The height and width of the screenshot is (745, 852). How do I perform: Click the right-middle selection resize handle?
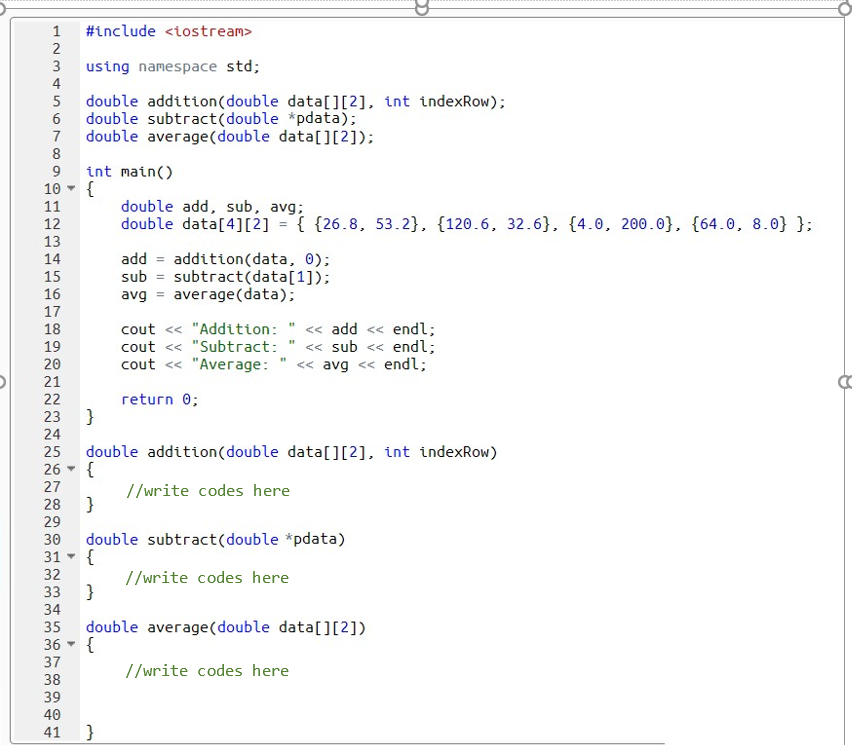point(845,382)
